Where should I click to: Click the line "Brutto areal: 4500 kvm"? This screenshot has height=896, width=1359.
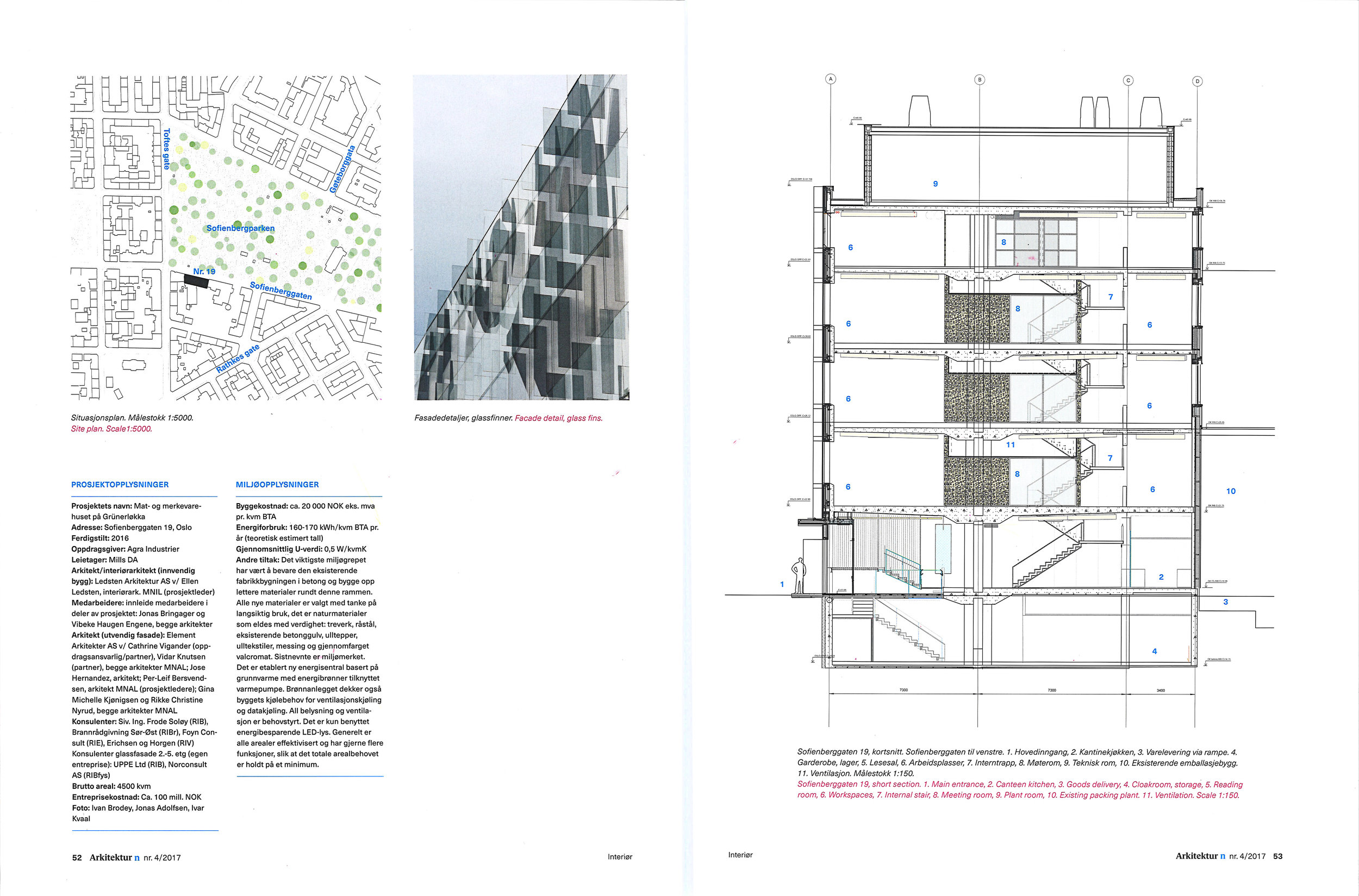[x=111, y=786]
